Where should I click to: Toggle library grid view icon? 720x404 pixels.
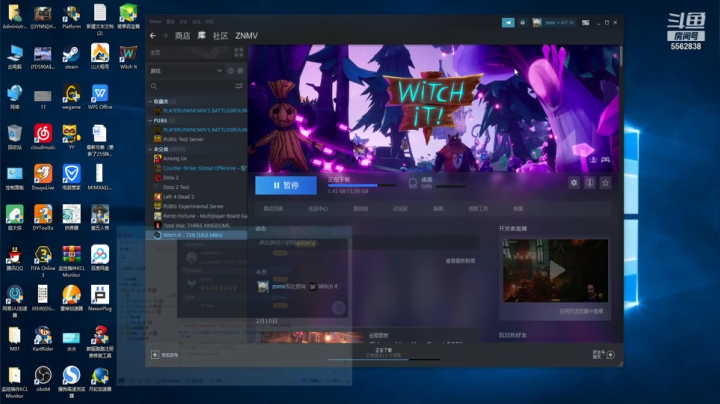point(239,52)
